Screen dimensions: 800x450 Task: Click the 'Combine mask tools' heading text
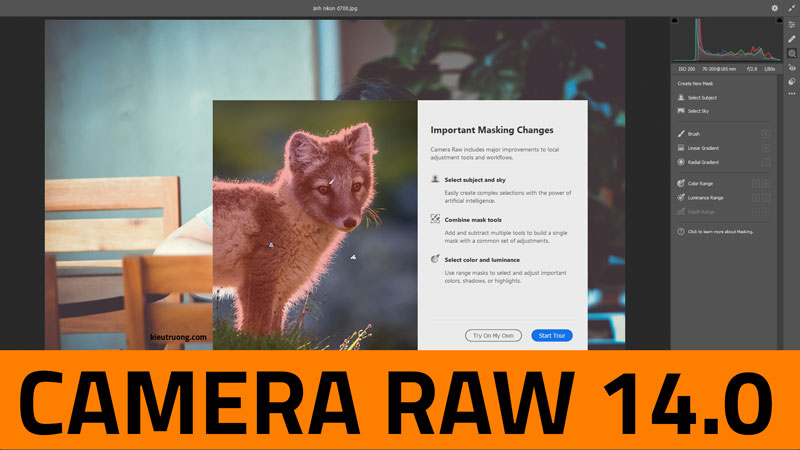coord(473,220)
